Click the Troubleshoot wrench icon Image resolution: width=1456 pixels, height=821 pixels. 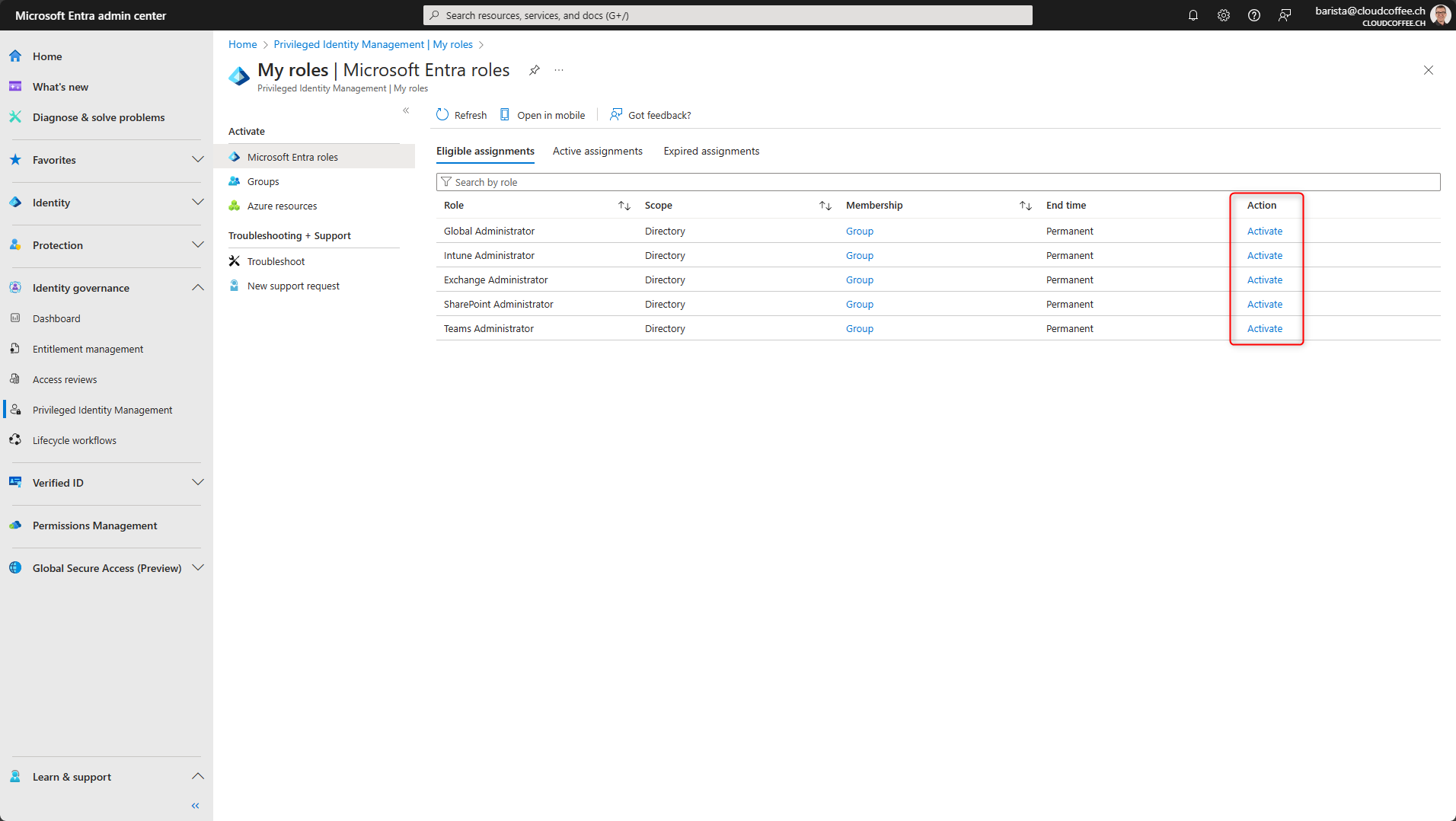click(235, 261)
